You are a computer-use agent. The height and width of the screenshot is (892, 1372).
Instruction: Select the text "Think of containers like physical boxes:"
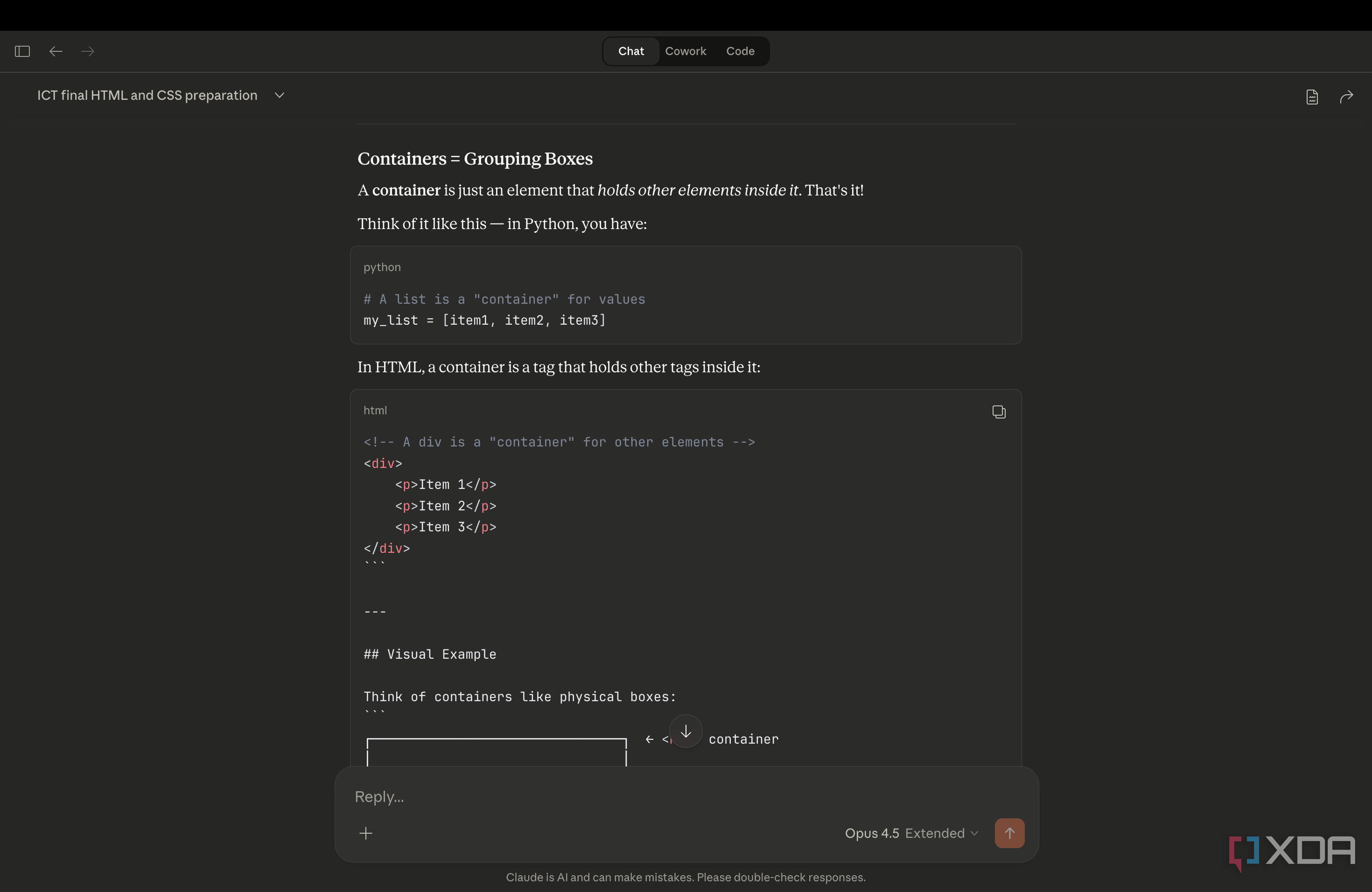(x=519, y=697)
